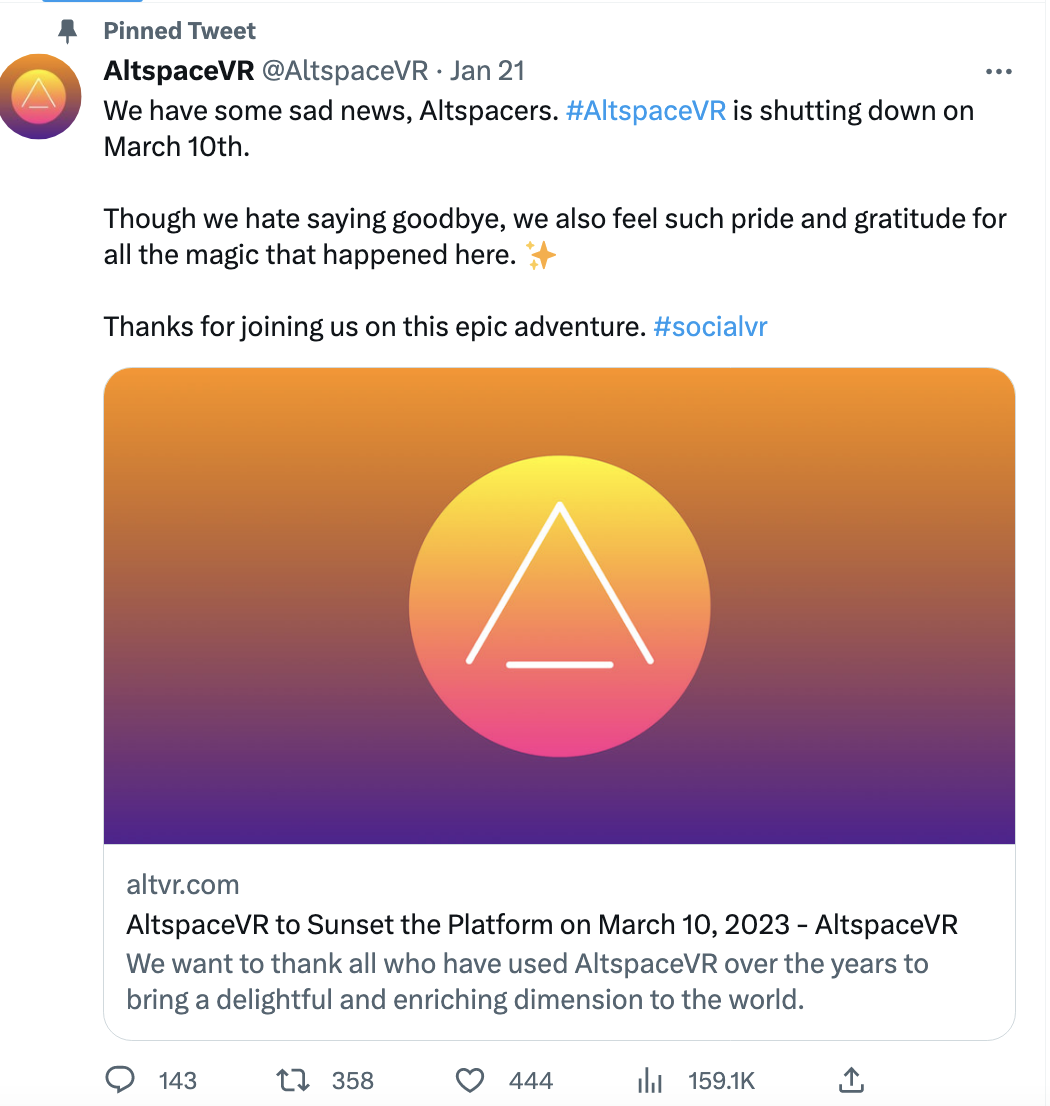Screen dimensions: 1050x1106
Task: Click the sparkles emoji in the tweet
Action: tap(541, 256)
